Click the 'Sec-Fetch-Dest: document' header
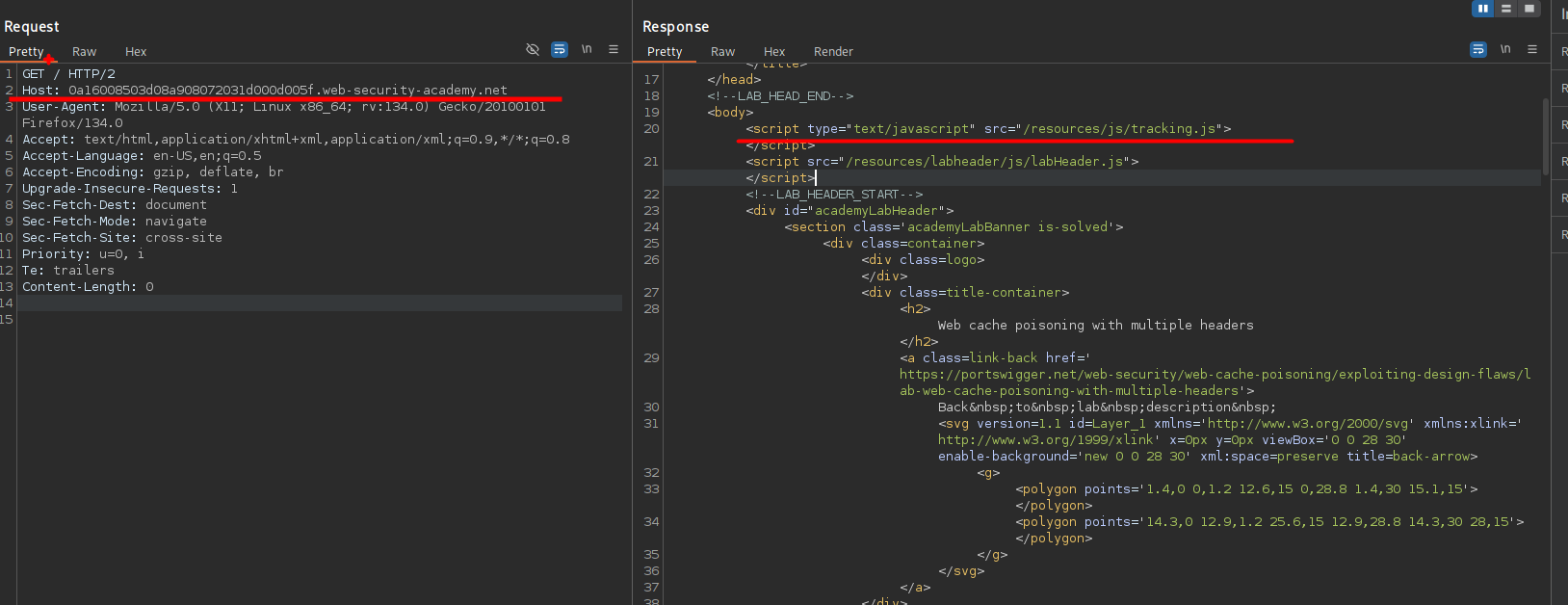 tap(115, 205)
